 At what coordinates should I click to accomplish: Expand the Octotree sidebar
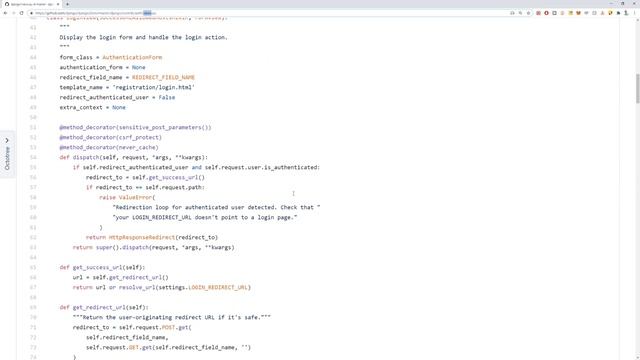point(7,154)
